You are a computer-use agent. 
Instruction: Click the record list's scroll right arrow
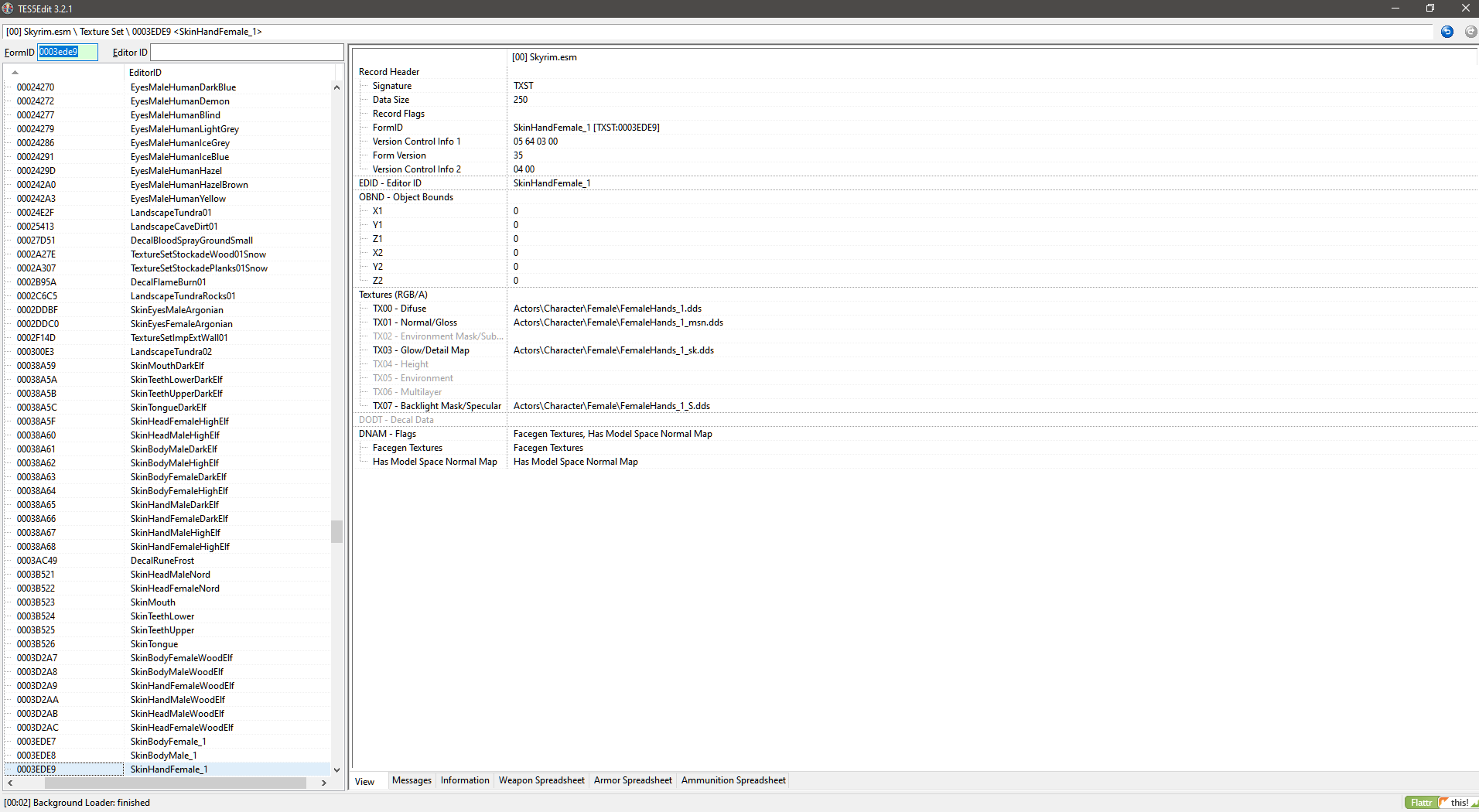tap(324, 783)
